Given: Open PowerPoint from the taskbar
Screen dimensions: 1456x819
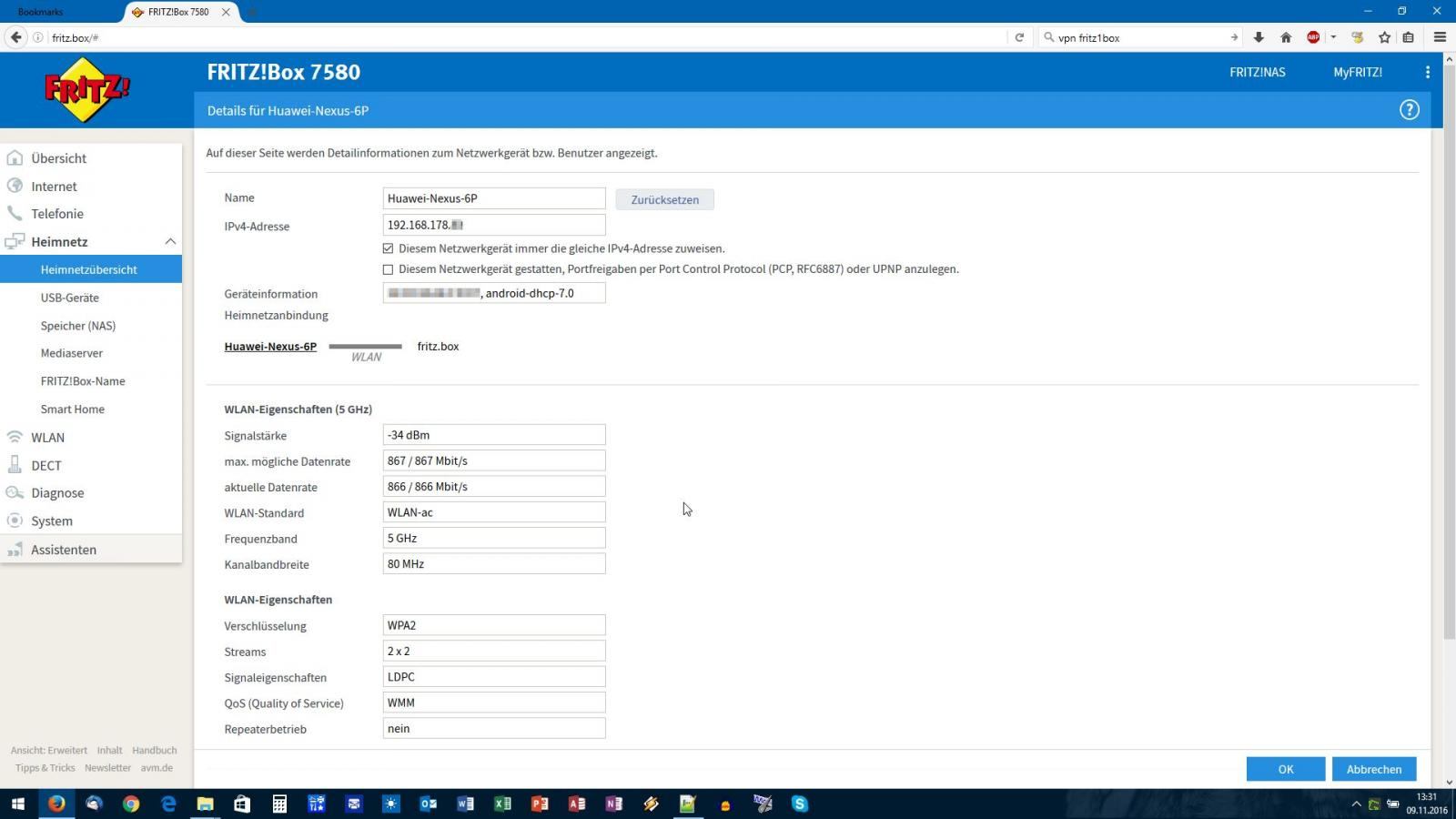Looking at the screenshot, I should [x=540, y=804].
